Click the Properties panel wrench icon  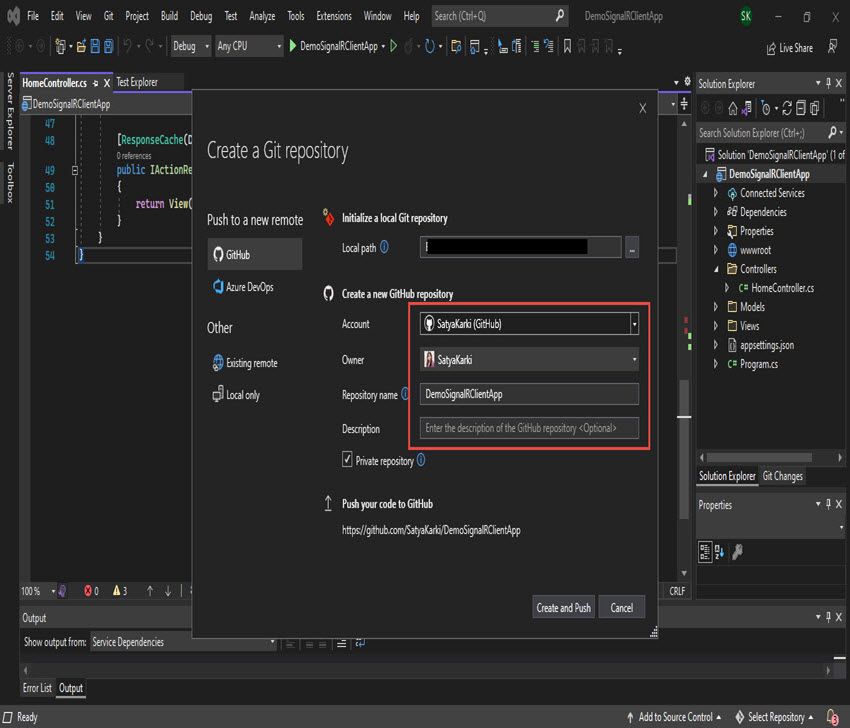coord(737,552)
